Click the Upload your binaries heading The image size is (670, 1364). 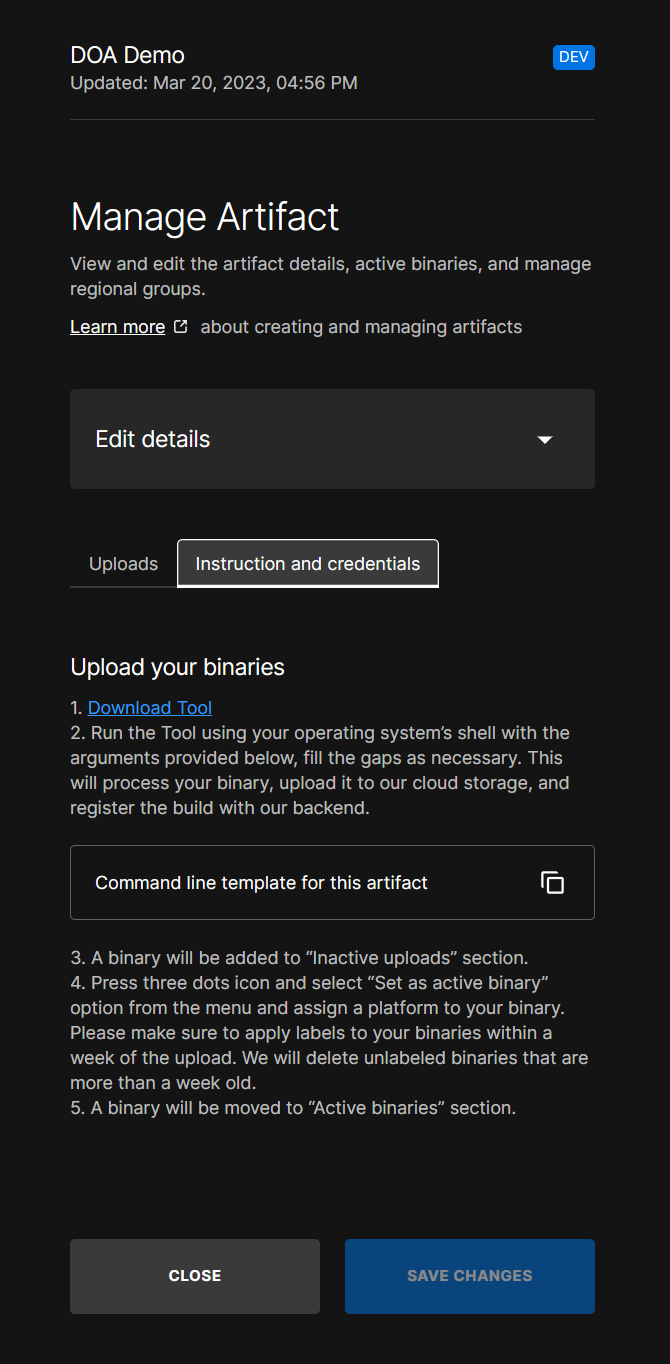coord(177,667)
